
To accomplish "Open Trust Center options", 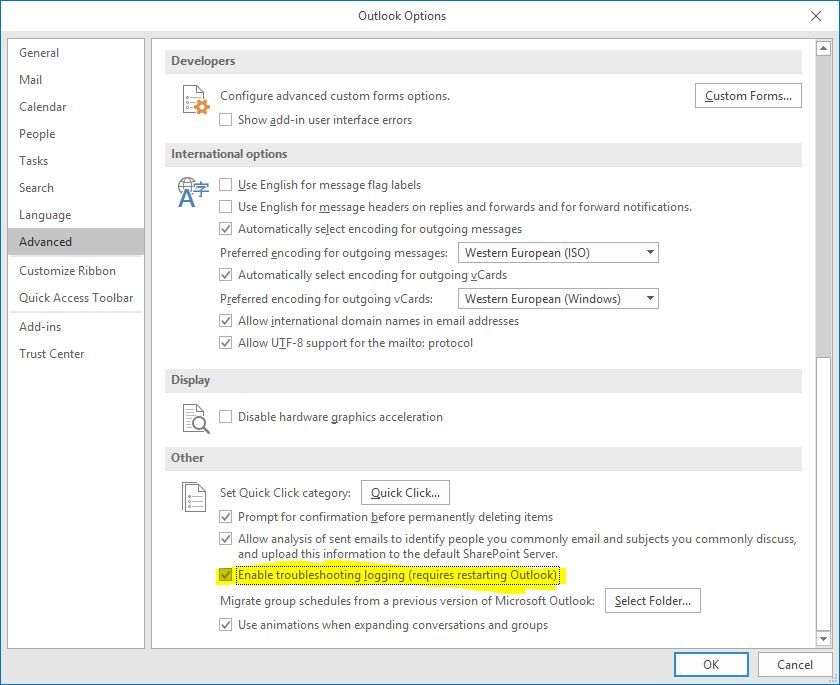I will (76, 353).
